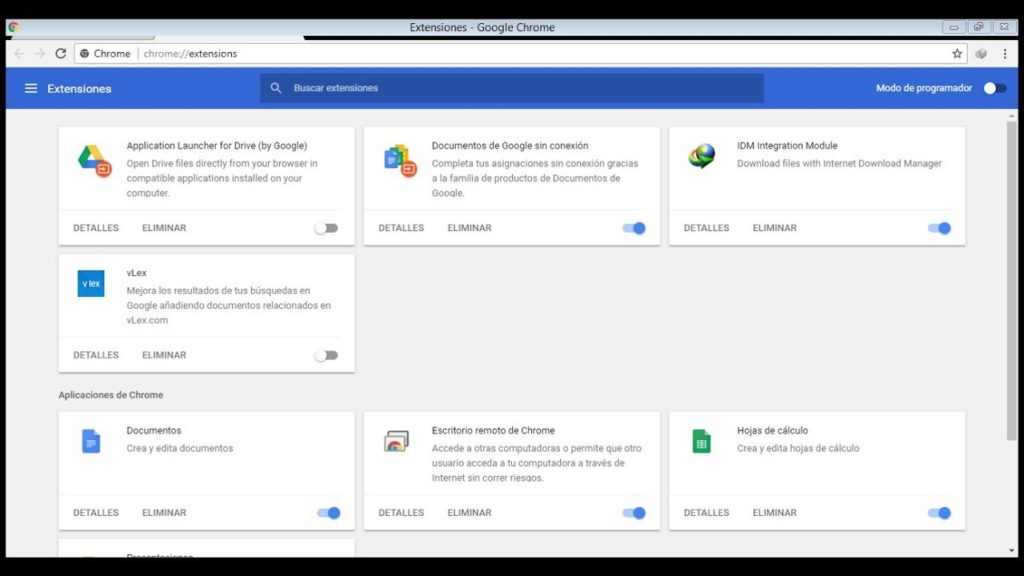Eliminar Escritorio remoto de Chrome
This screenshot has height=576, width=1024.
coord(470,513)
